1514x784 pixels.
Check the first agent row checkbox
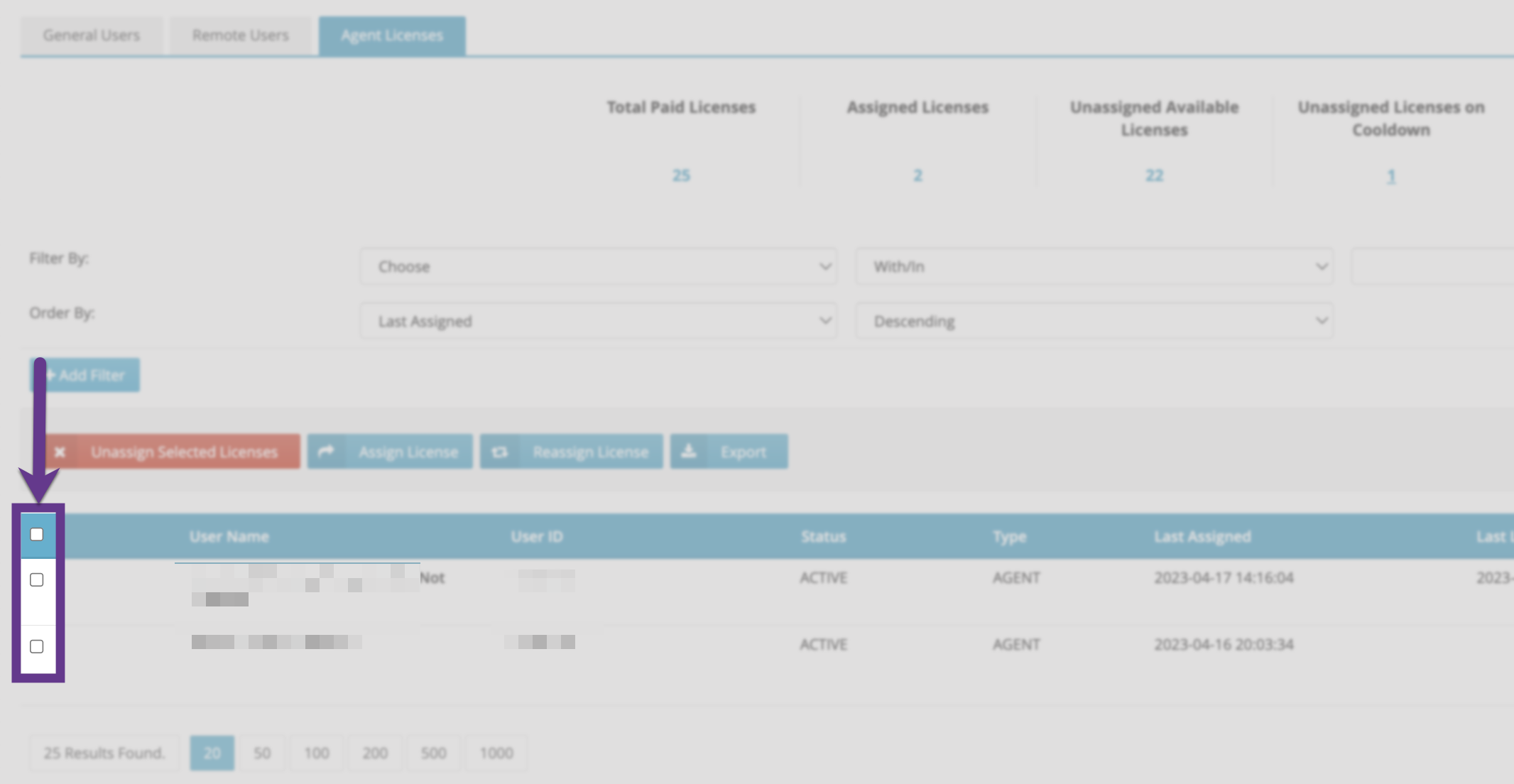click(37, 580)
